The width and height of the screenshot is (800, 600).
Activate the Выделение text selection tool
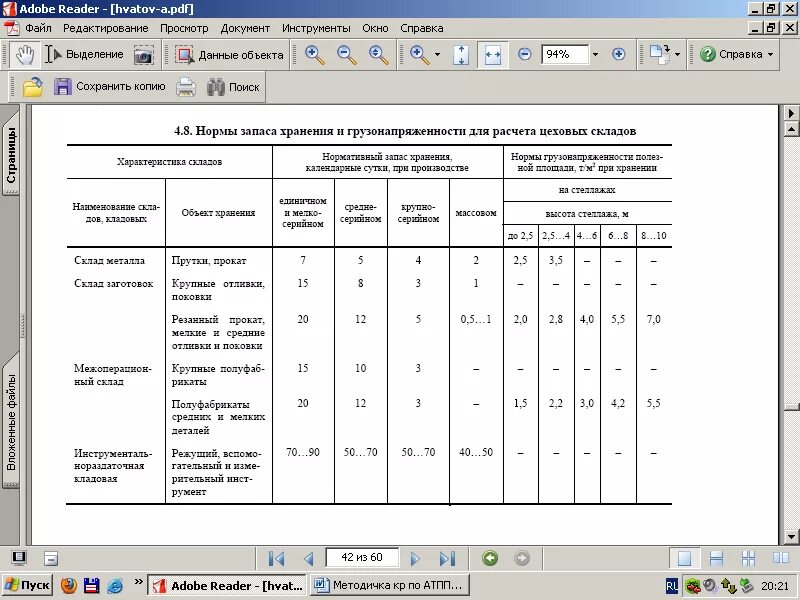(84, 55)
